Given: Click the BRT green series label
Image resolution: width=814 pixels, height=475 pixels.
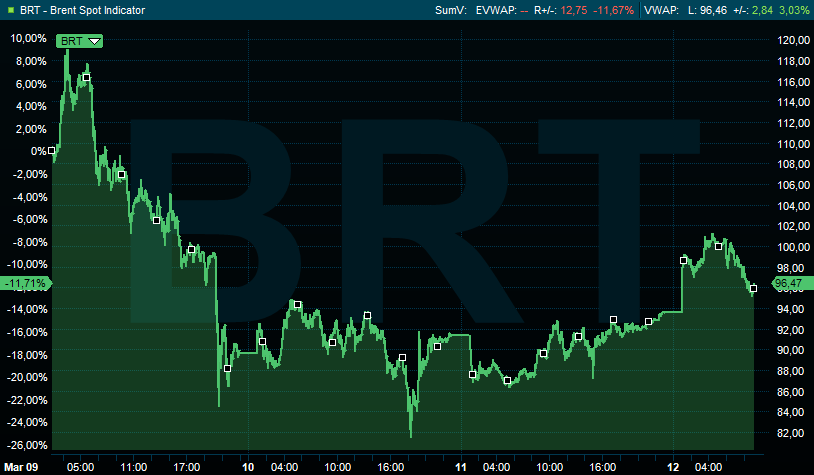Looking at the screenshot, I should (x=72, y=41).
